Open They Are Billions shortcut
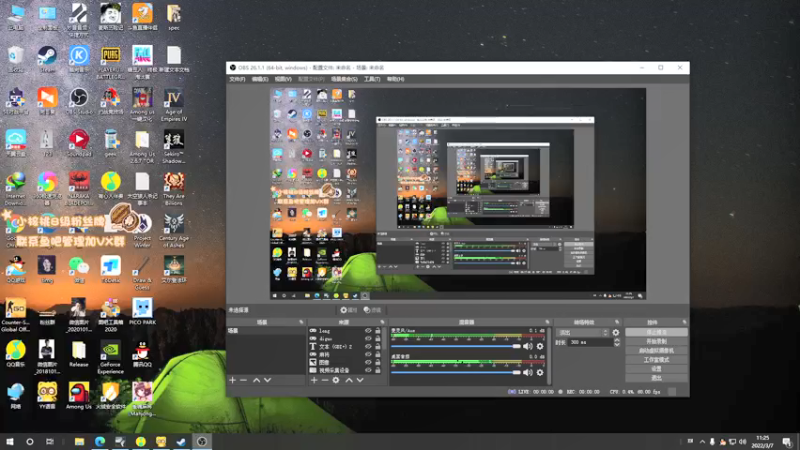This screenshot has width=800, height=450. [173, 188]
